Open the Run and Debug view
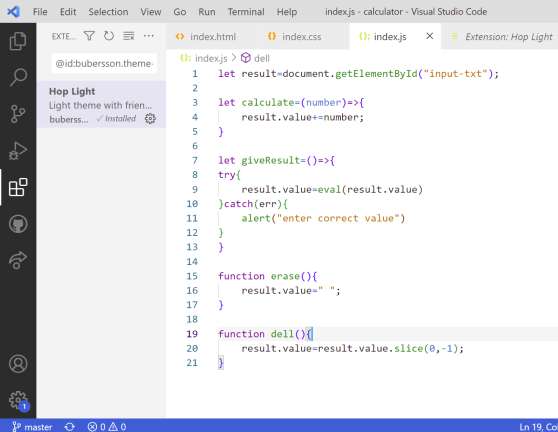This screenshot has height=432, width=558. (x=18, y=151)
